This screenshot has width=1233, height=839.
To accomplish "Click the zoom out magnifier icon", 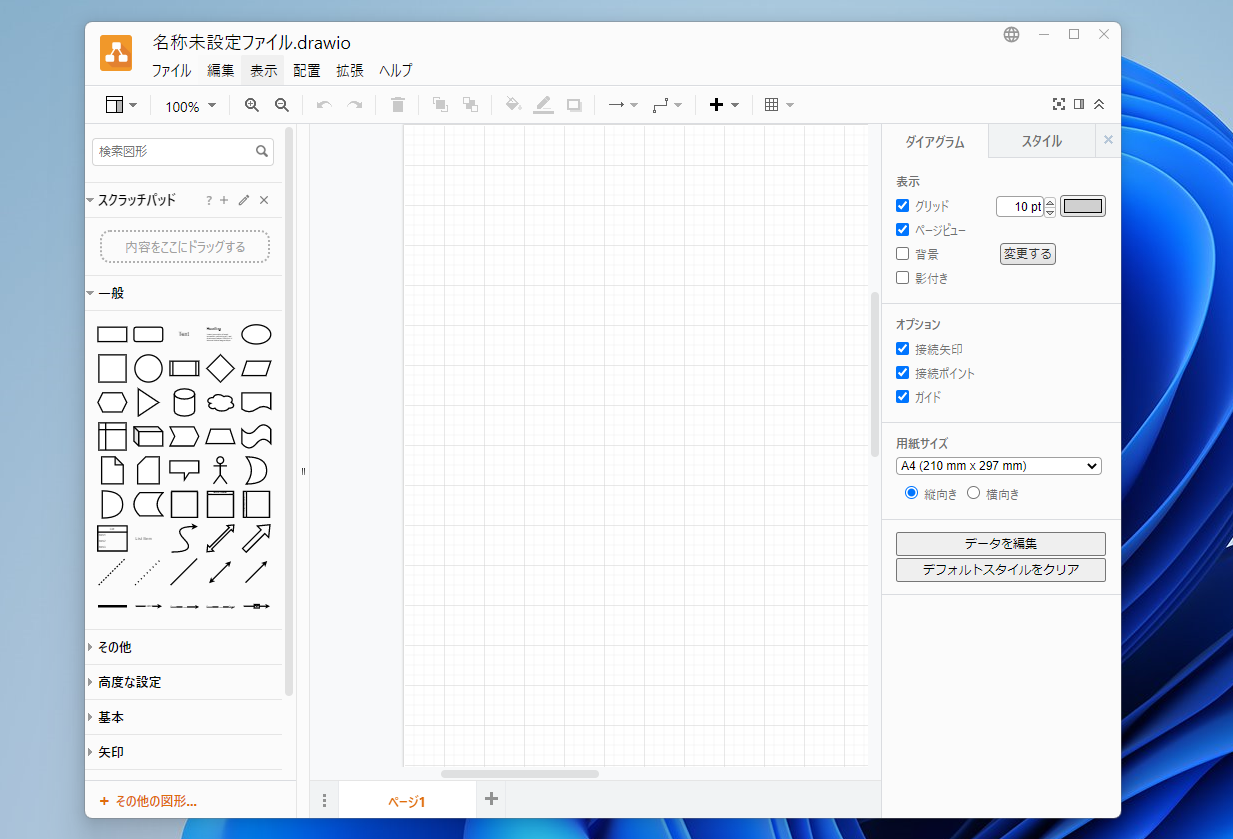I will click(x=282, y=105).
